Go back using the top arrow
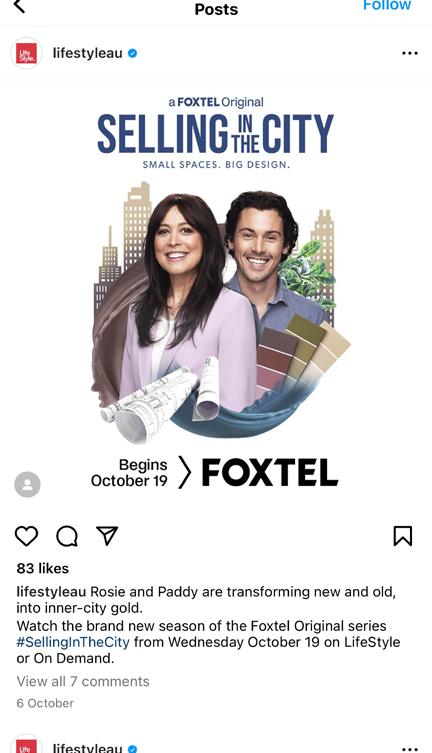432x753 pixels. click(x=19, y=6)
